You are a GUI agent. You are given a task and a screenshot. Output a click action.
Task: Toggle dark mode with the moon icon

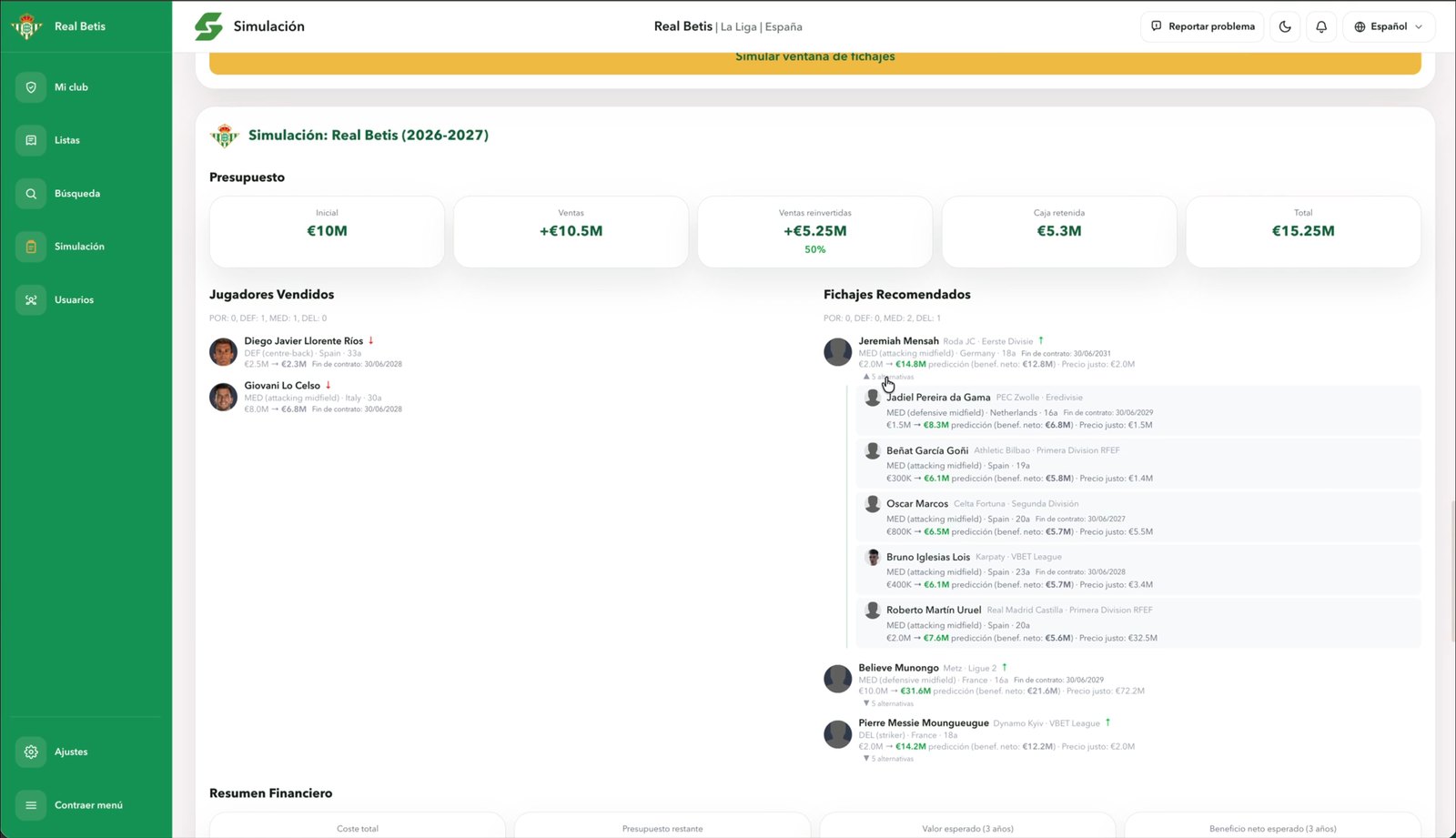coord(1285,26)
